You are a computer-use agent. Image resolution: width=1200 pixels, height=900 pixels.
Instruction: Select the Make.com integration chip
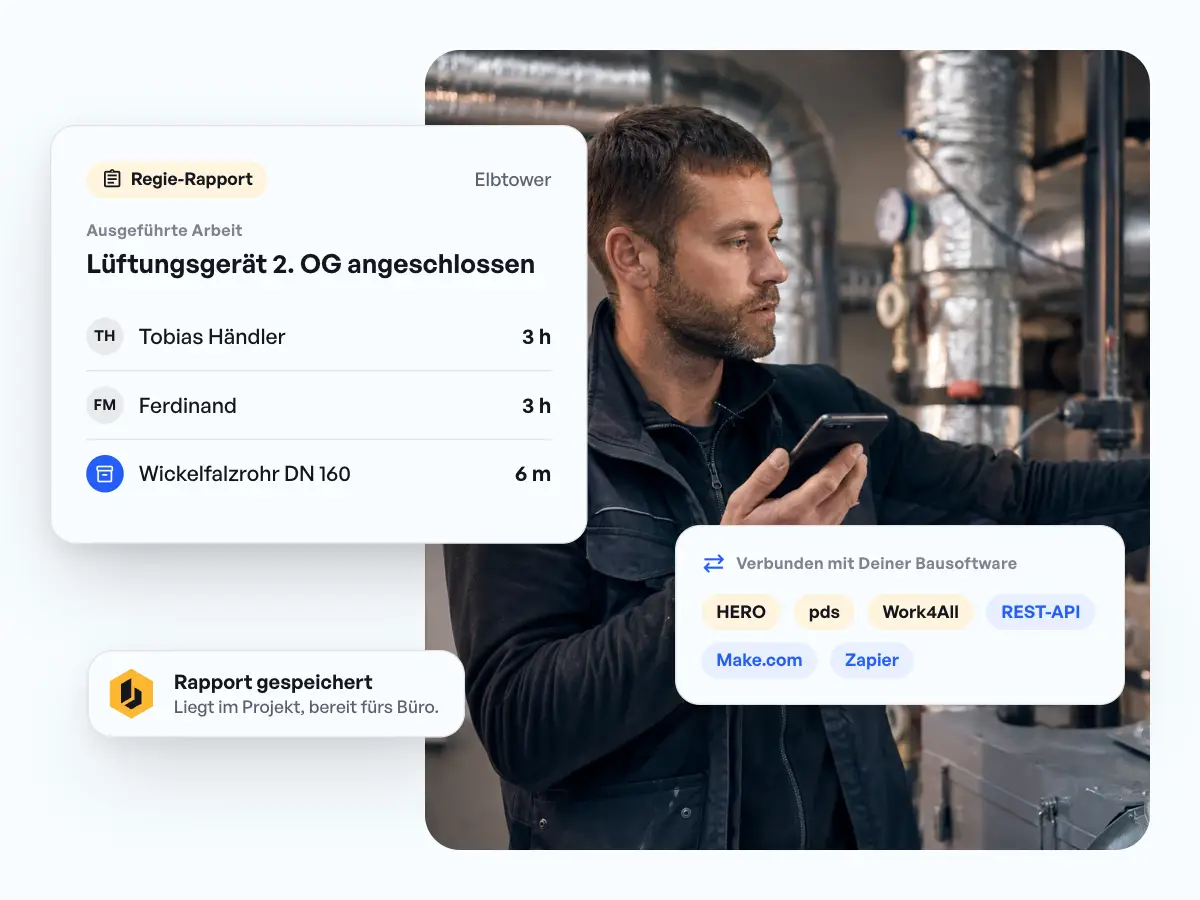coord(759,660)
